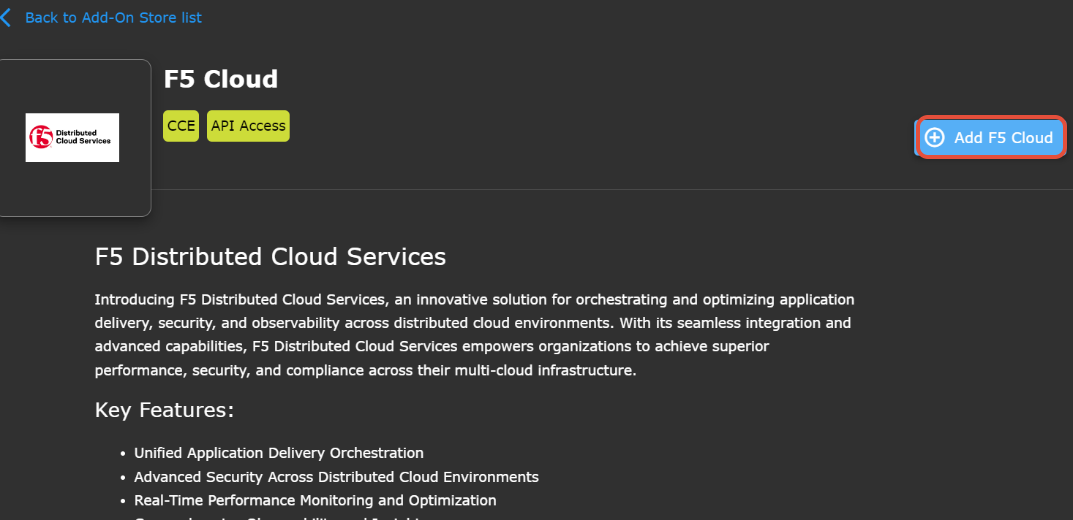
Task: Select the CCE tag badge
Action: pos(181,126)
